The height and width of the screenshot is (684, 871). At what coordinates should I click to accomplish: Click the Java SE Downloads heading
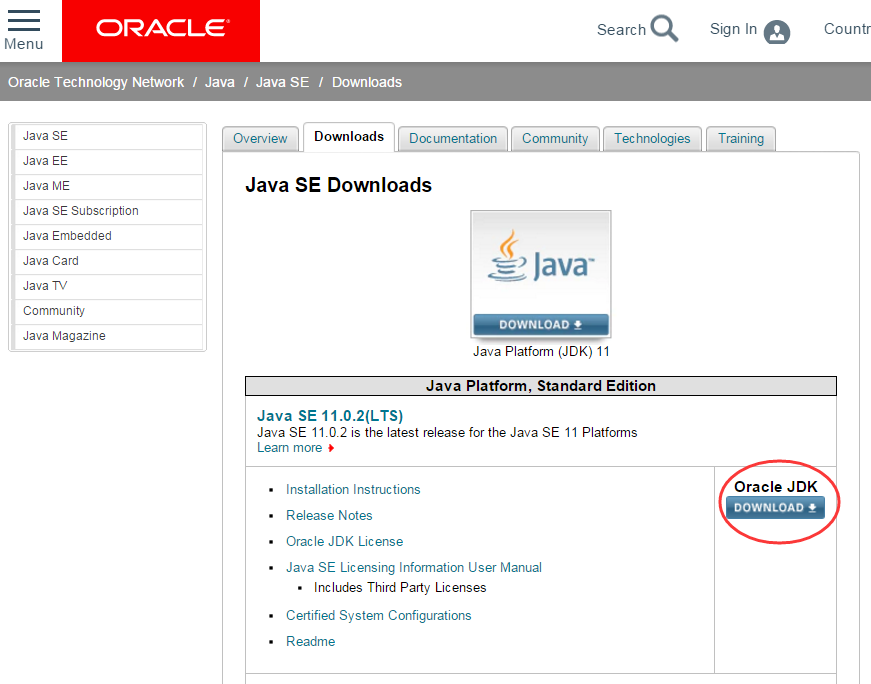coord(338,185)
